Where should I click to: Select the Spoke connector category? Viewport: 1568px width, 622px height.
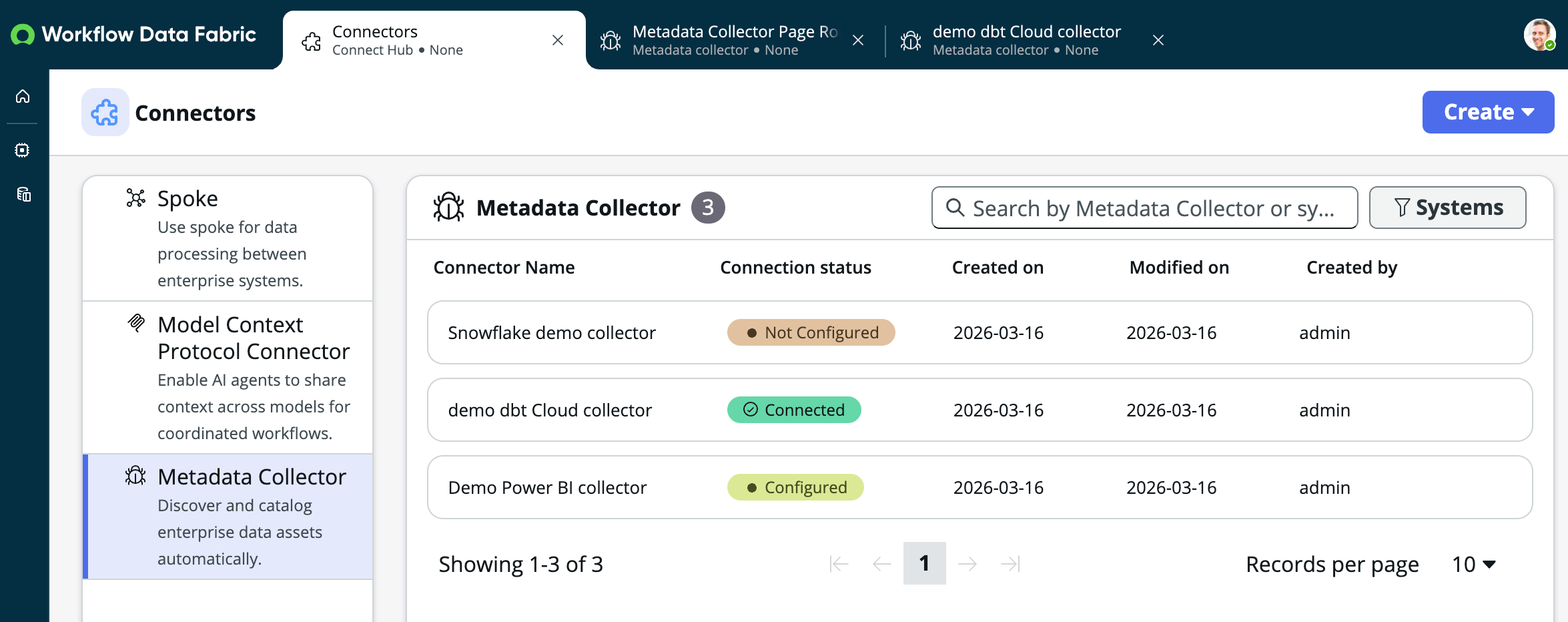pyautogui.click(x=228, y=238)
